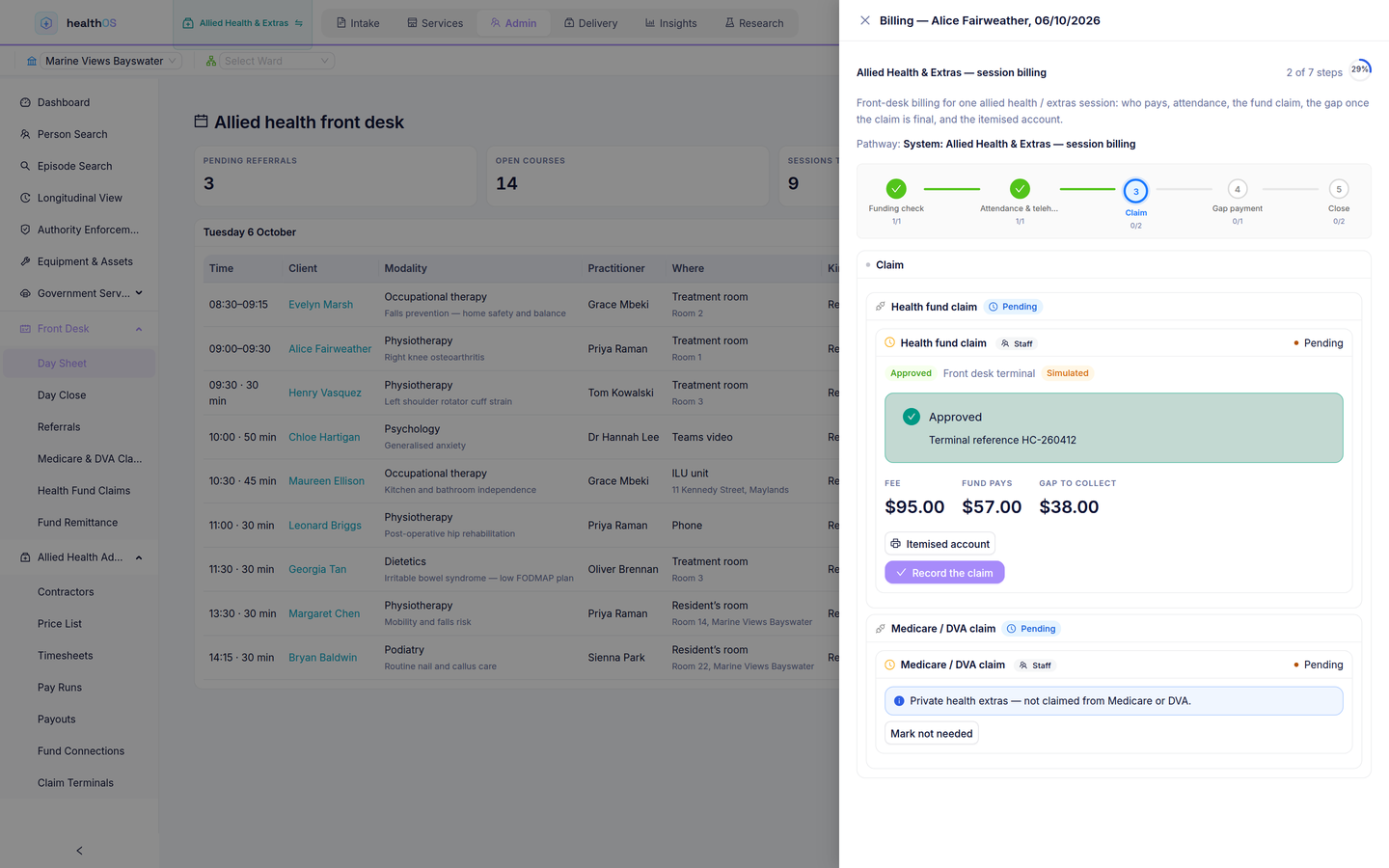Switch to the Services tab
This screenshot has height=868, width=1389.
(435, 23)
